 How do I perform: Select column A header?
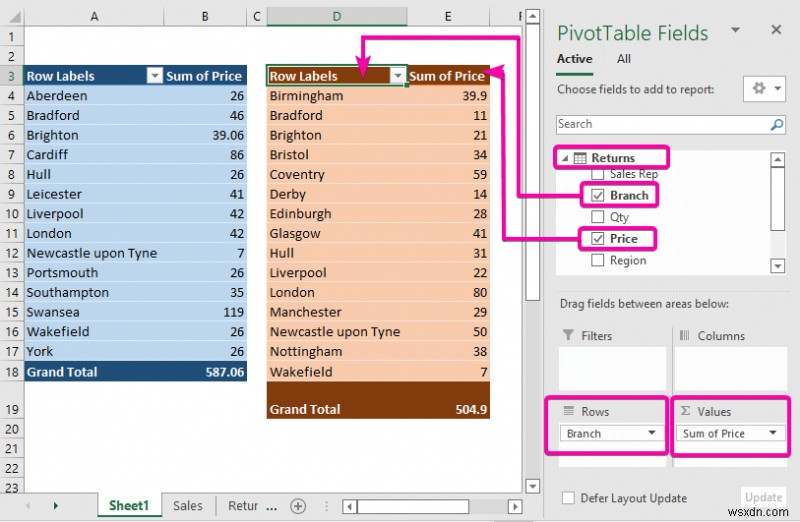(x=94, y=16)
